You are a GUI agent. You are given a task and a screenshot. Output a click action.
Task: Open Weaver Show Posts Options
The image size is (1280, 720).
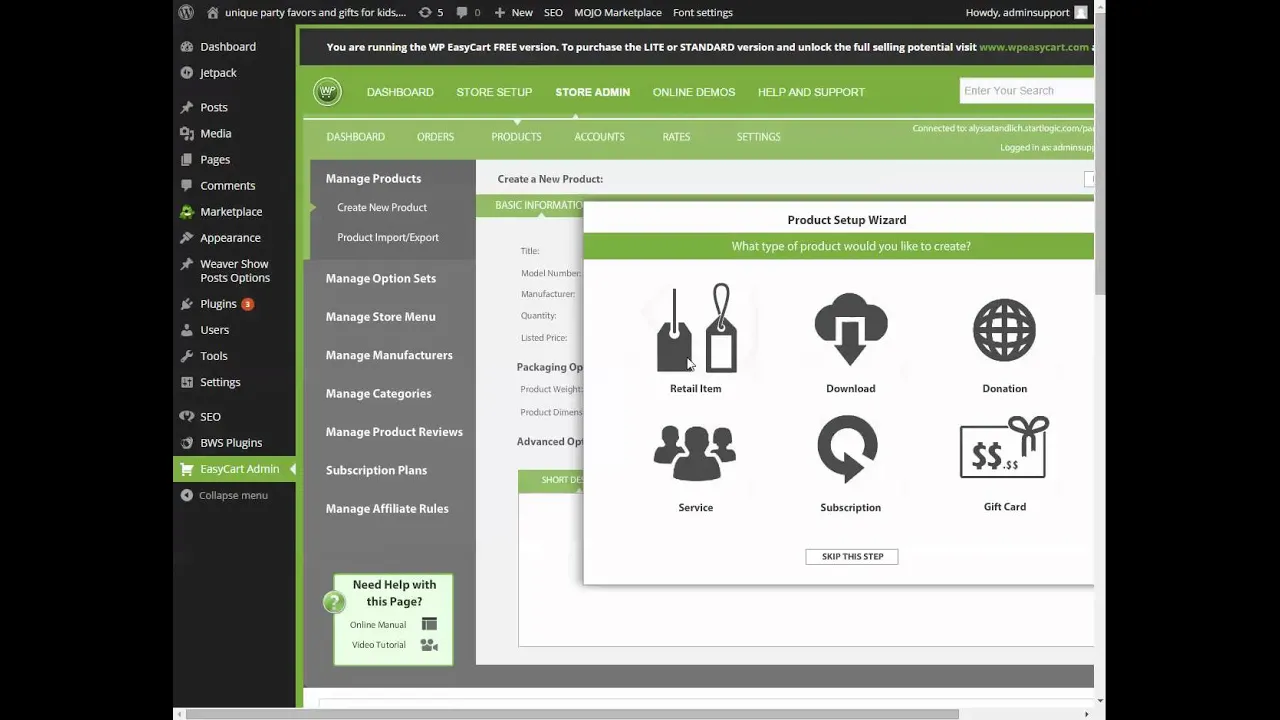tap(235, 271)
